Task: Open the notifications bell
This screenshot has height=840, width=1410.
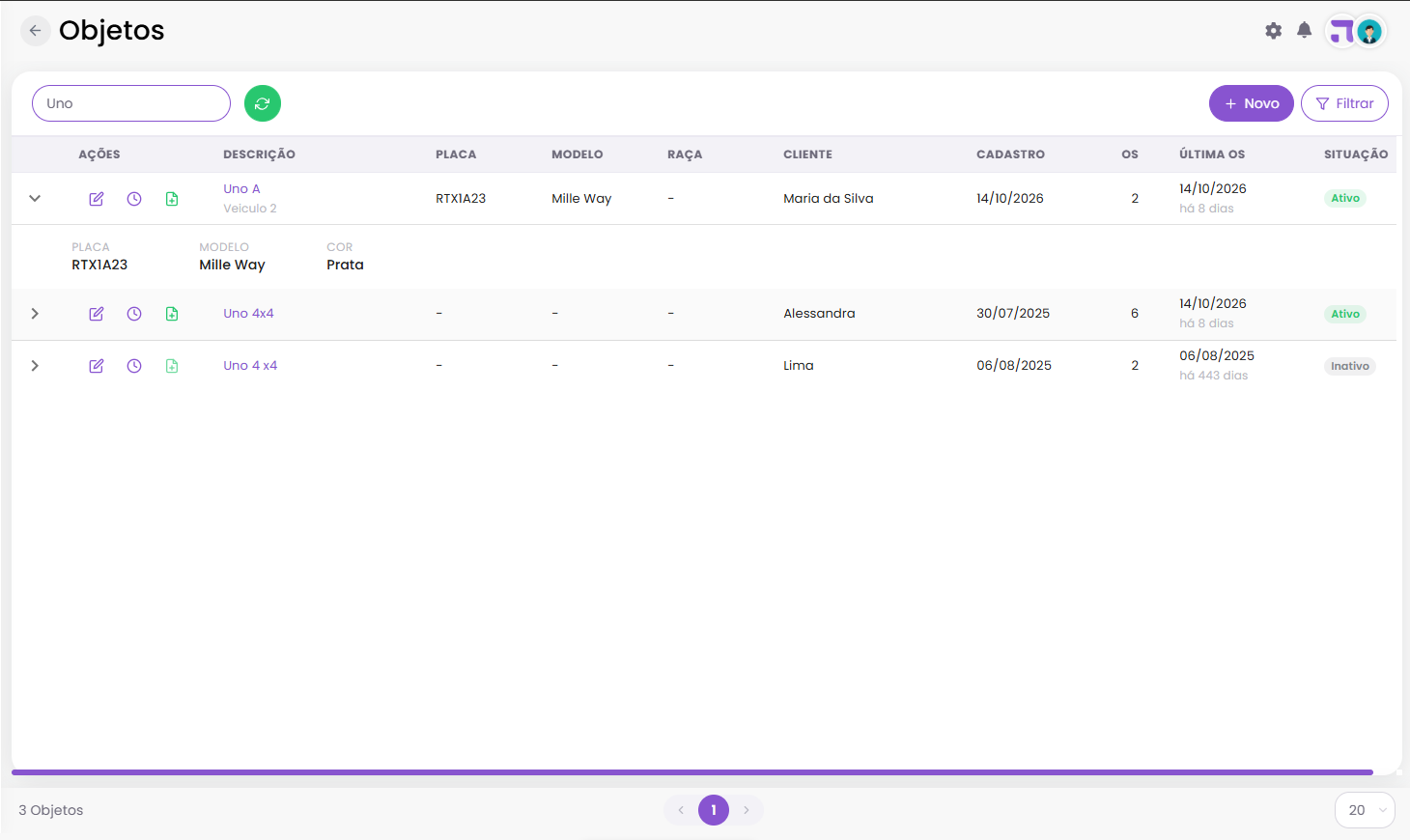Action: (1305, 30)
